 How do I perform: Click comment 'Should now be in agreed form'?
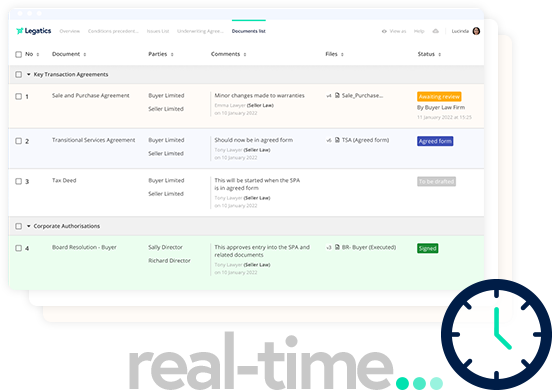253,140
